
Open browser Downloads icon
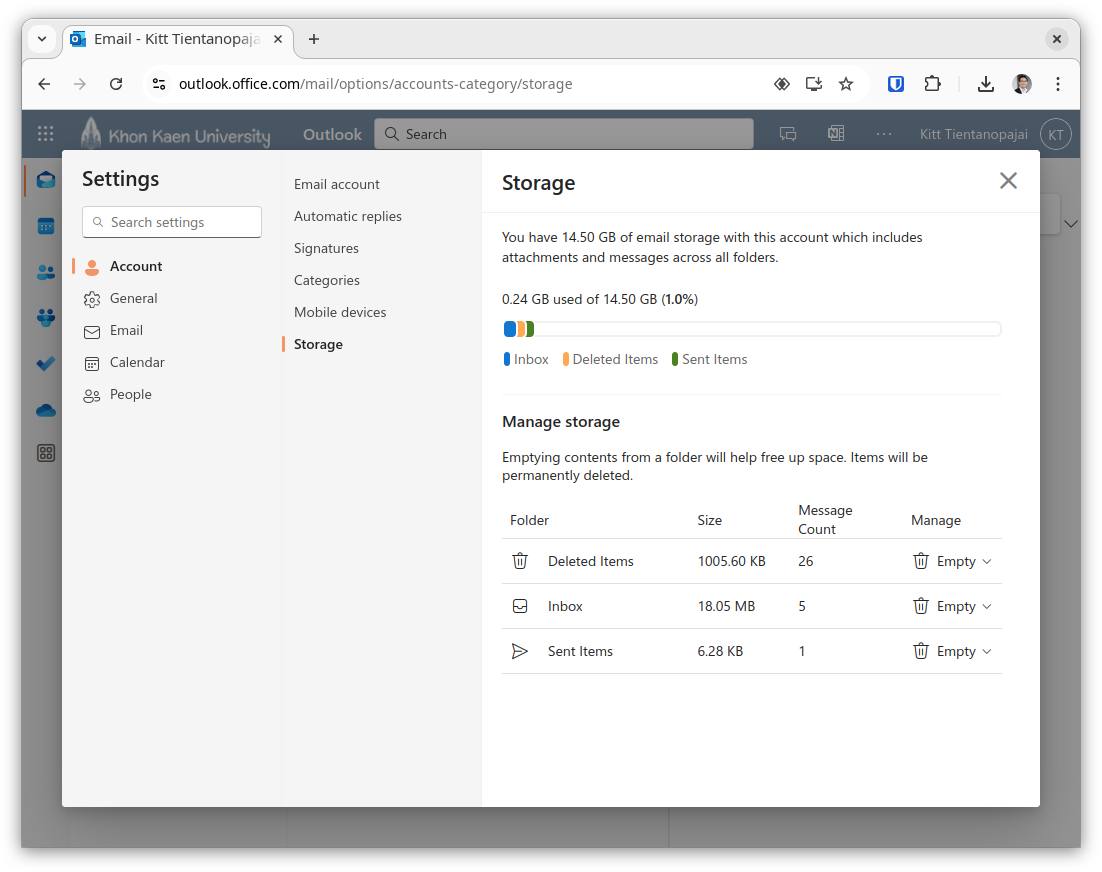pos(985,84)
